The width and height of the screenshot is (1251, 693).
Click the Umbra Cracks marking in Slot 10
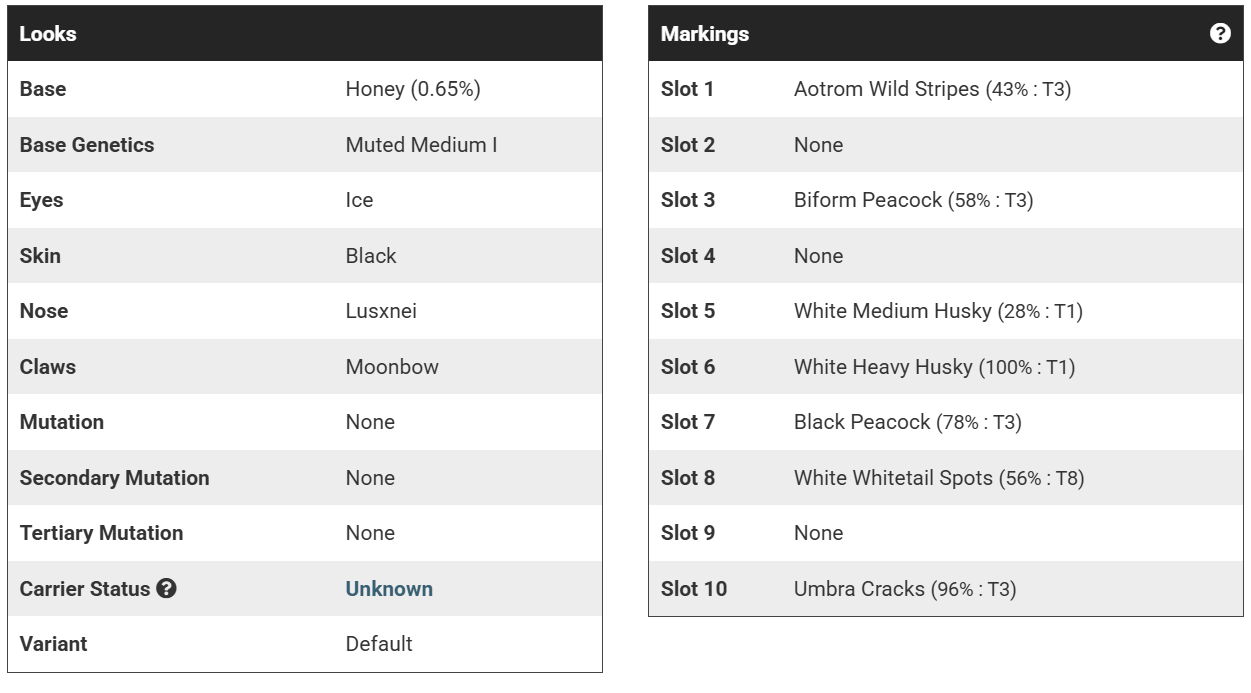(x=859, y=589)
